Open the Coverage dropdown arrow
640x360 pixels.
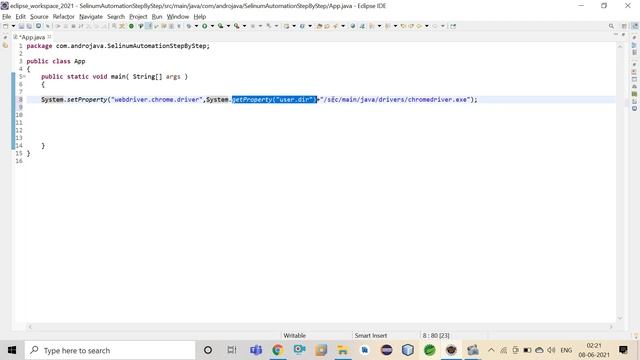pyautogui.click(x=228, y=26)
